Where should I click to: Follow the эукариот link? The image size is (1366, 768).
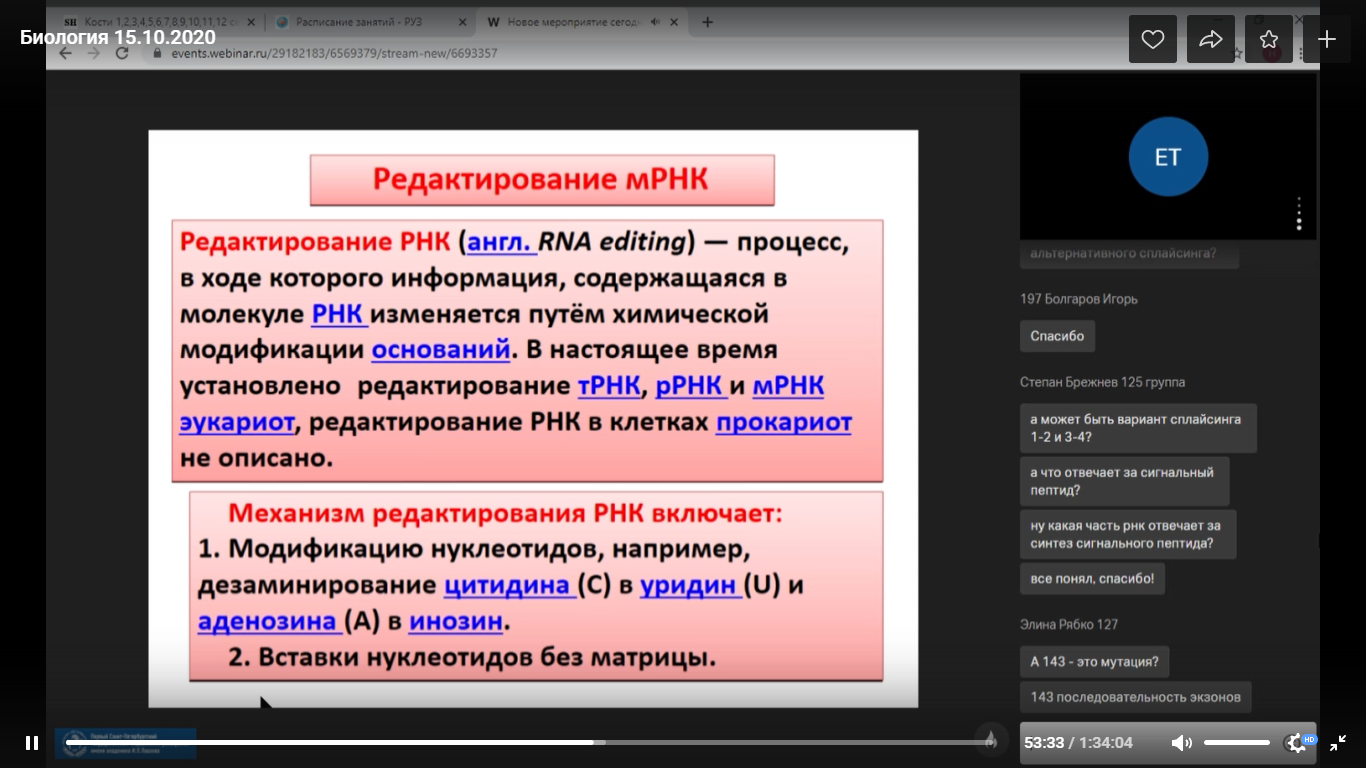point(237,423)
